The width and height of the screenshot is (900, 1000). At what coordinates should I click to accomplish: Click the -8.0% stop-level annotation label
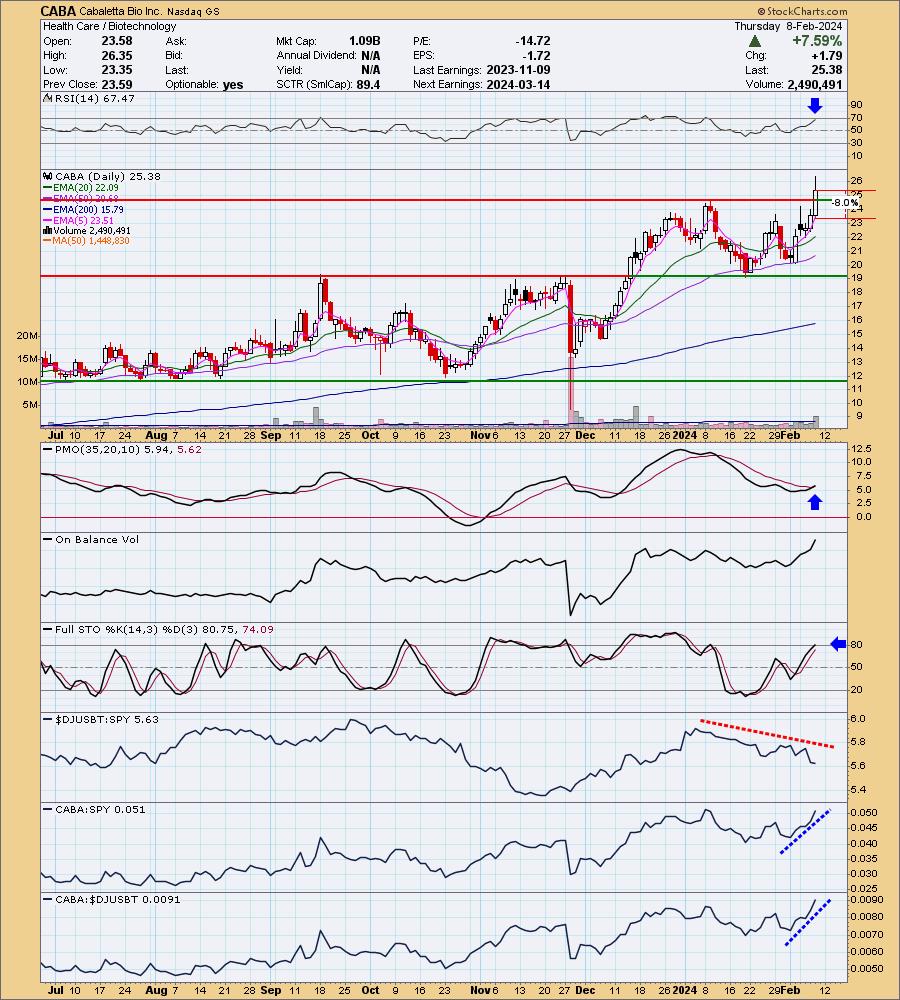point(845,203)
